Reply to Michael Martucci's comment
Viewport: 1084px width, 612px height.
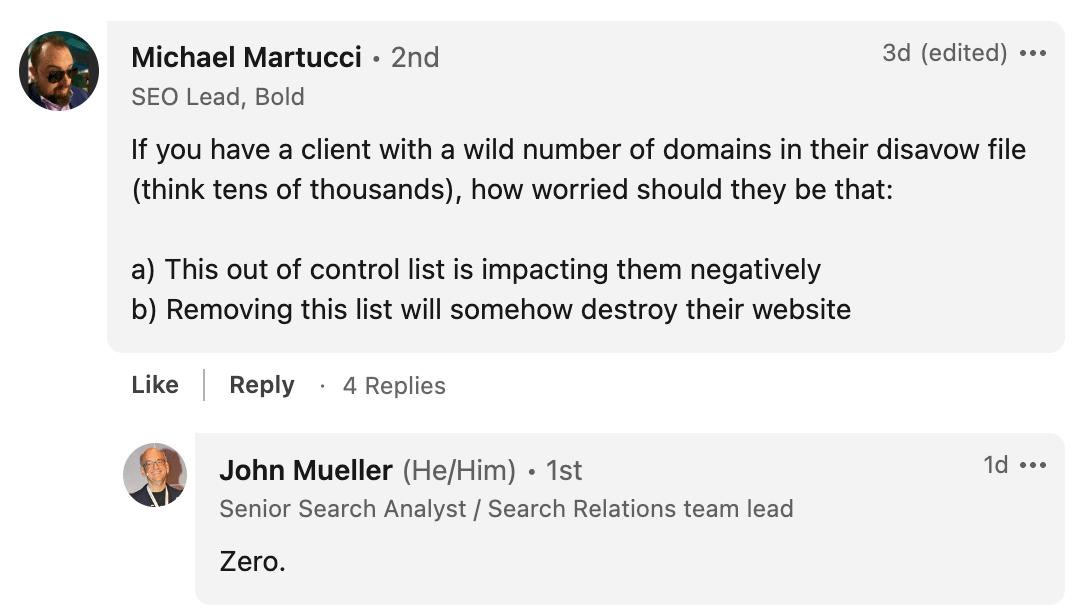pos(261,385)
